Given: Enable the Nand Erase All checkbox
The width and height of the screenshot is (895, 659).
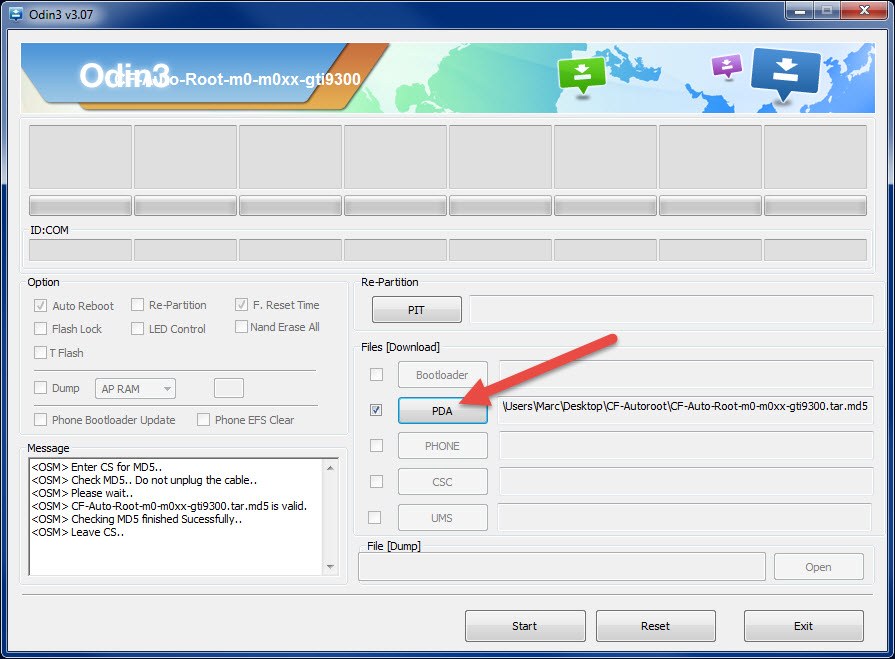Looking at the screenshot, I should pos(241,327).
